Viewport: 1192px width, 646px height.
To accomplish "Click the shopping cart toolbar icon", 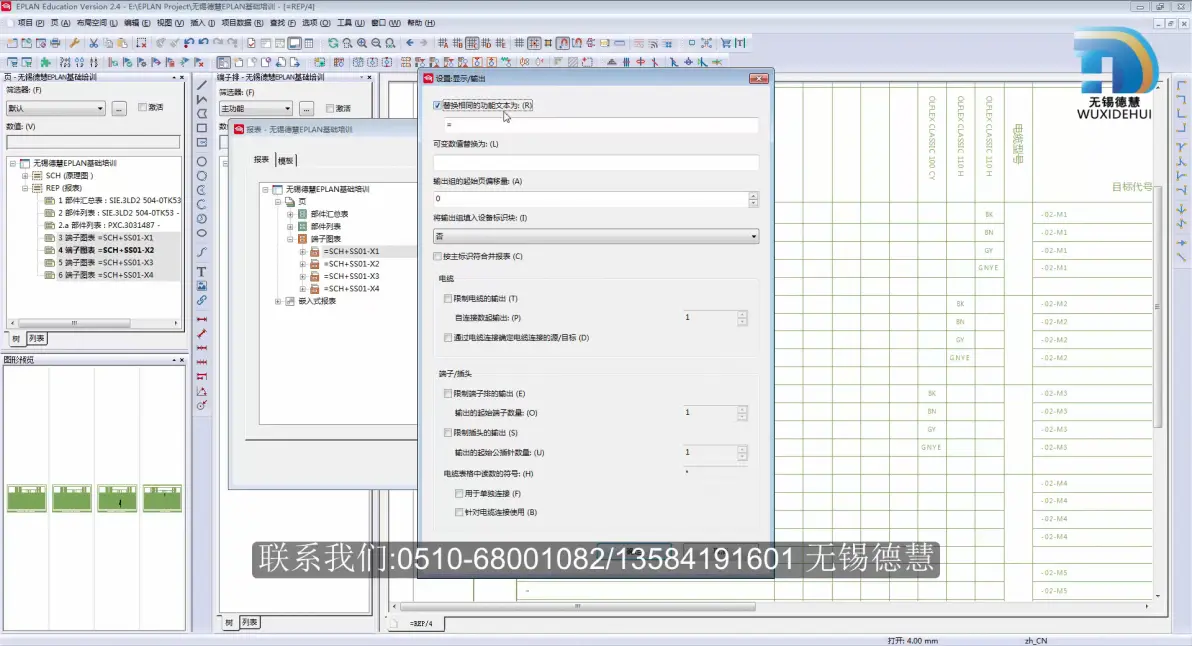I will (726, 43).
